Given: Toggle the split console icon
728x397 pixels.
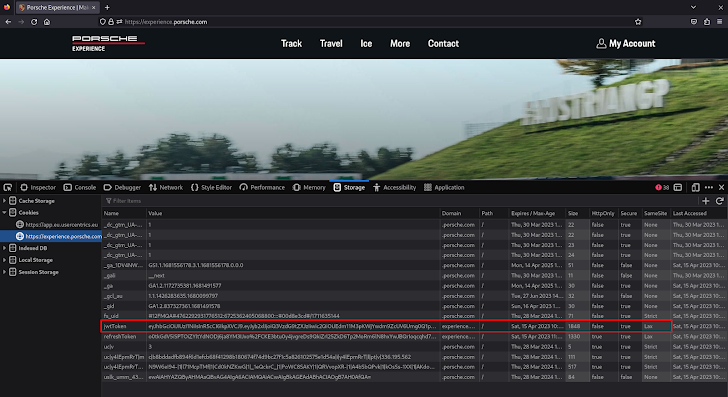Looking at the screenshot, I should pyautogui.click(x=678, y=188).
